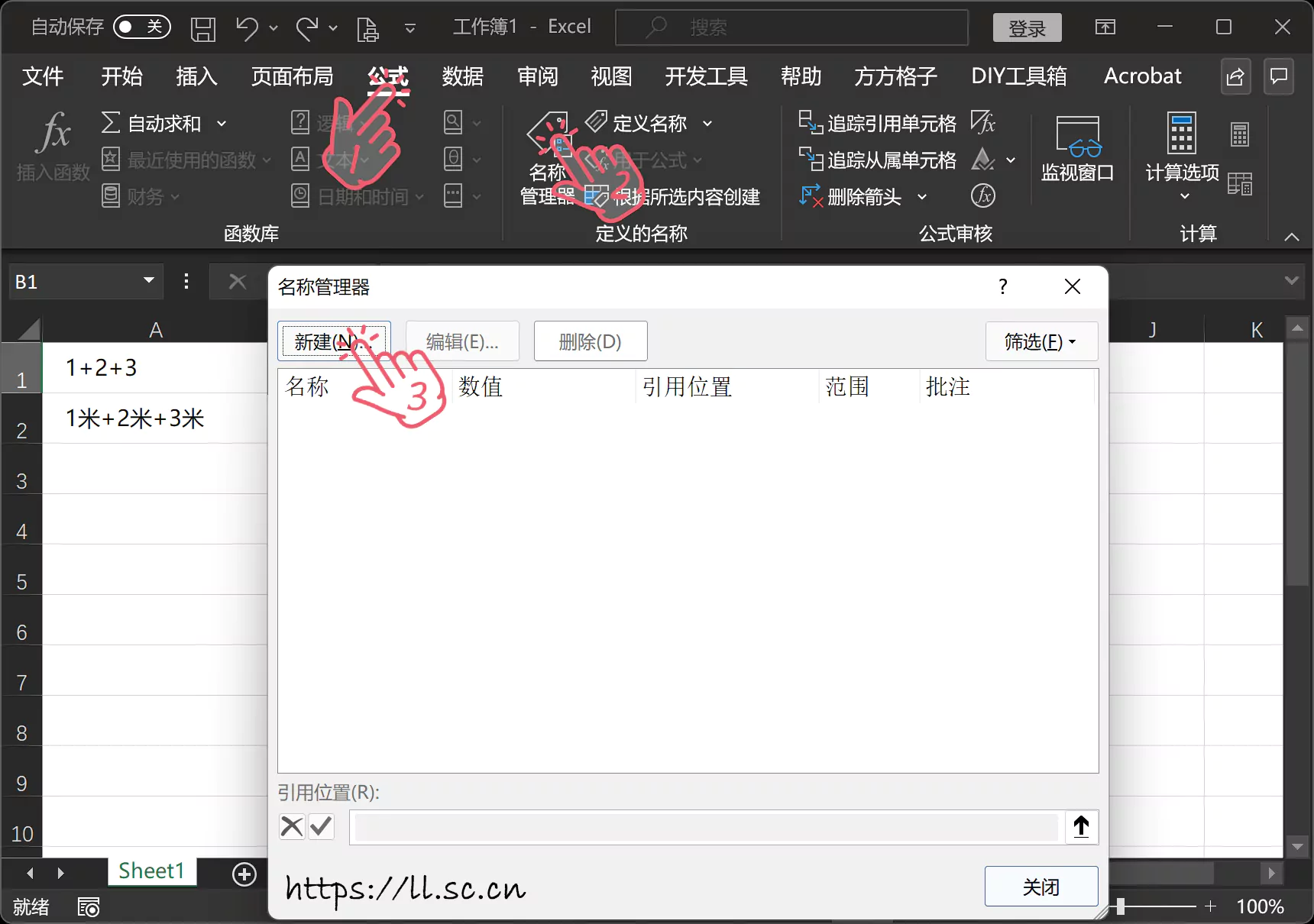Click the collapse dialog arrow in reference box
This screenshot has height=924, width=1314.
(x=1081, y=827)
